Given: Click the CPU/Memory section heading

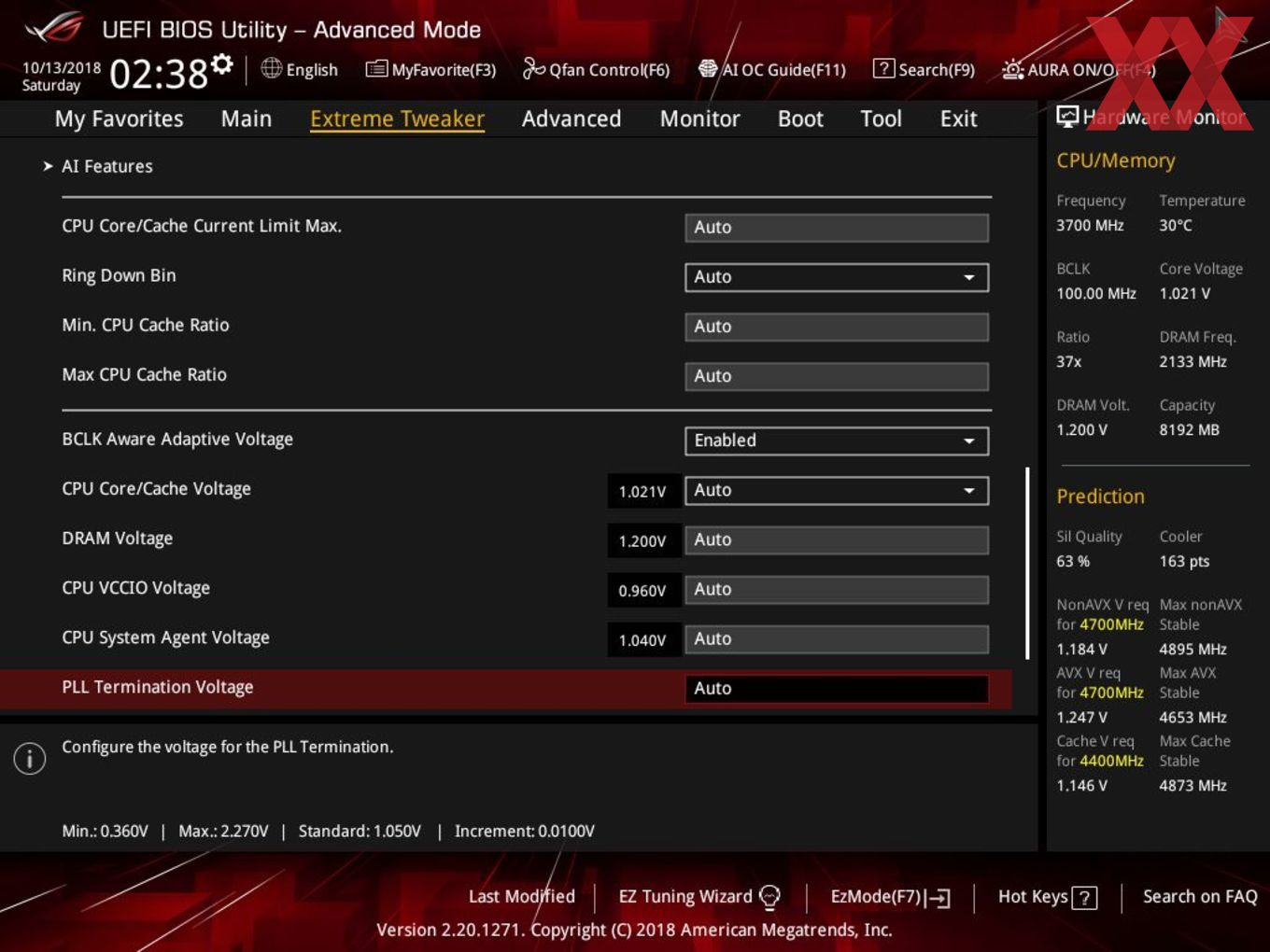Looking at the screenshot, I should coord(1116,161).
